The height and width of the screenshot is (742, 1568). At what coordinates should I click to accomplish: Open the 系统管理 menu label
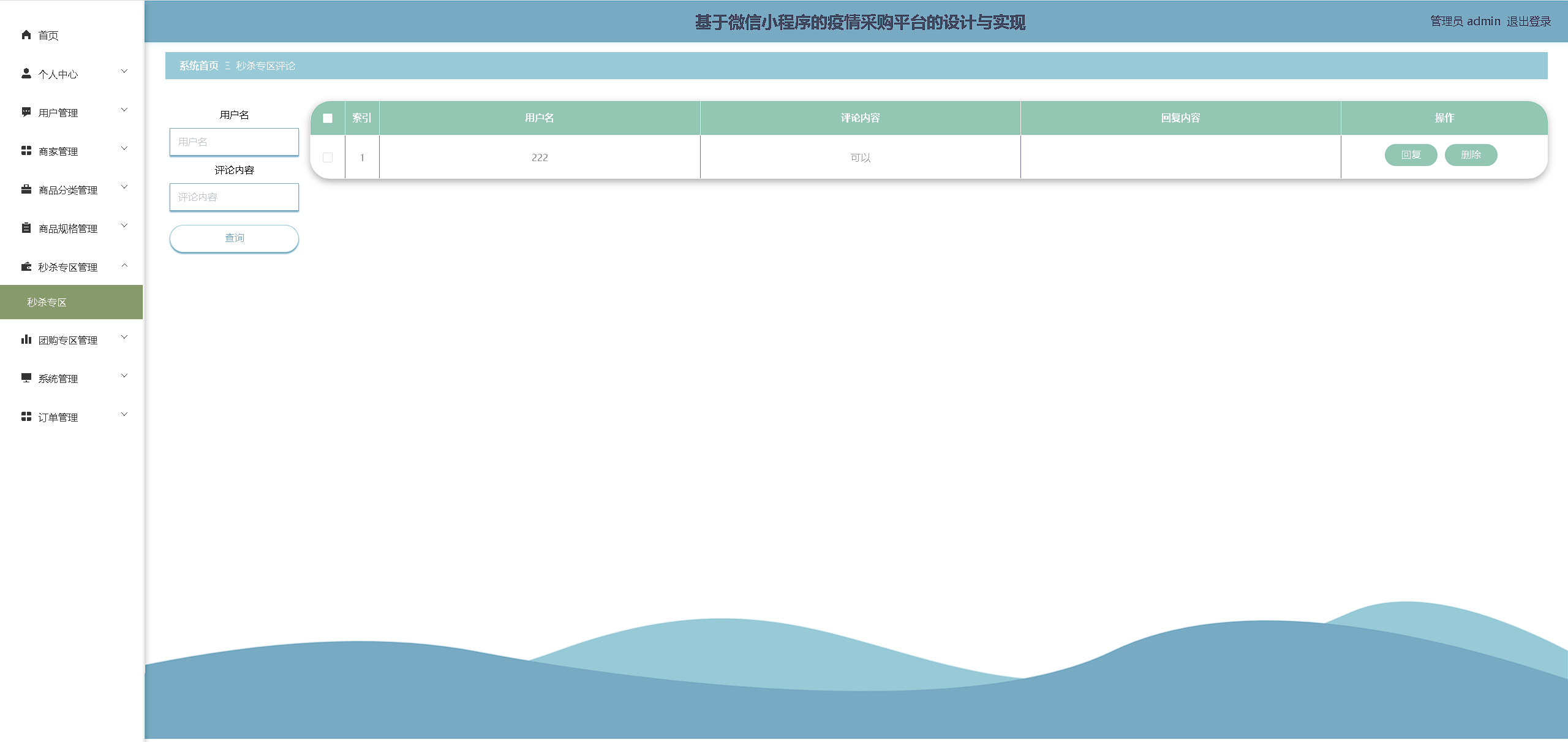58,379
